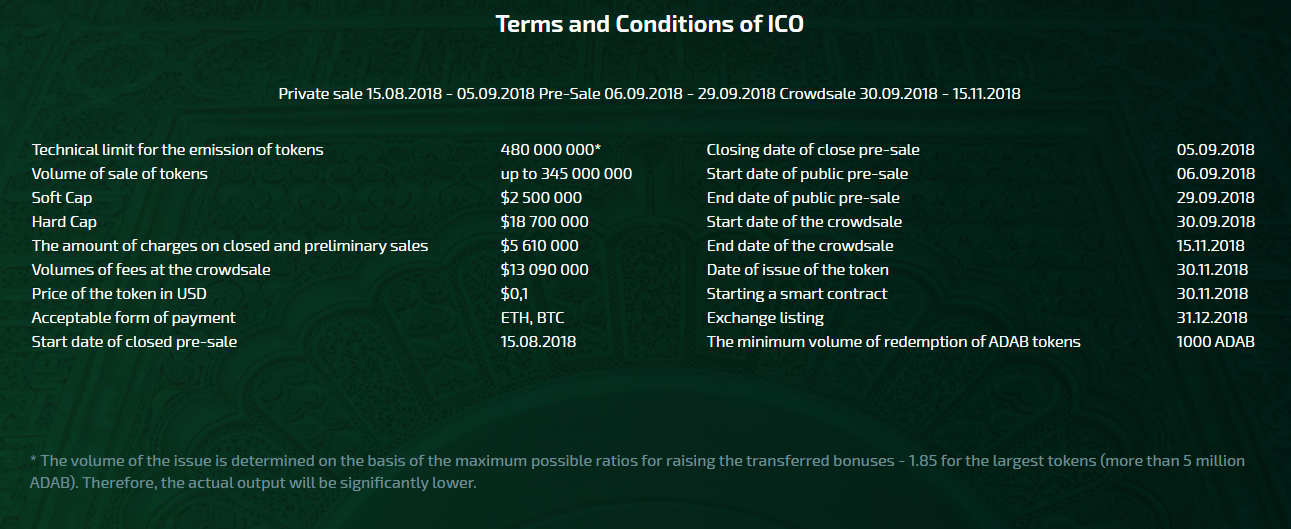Screen dimensions: 1291x529
Task: Click the $0,1 token price value
Action: pyautogui.click(x=514, y=294)
